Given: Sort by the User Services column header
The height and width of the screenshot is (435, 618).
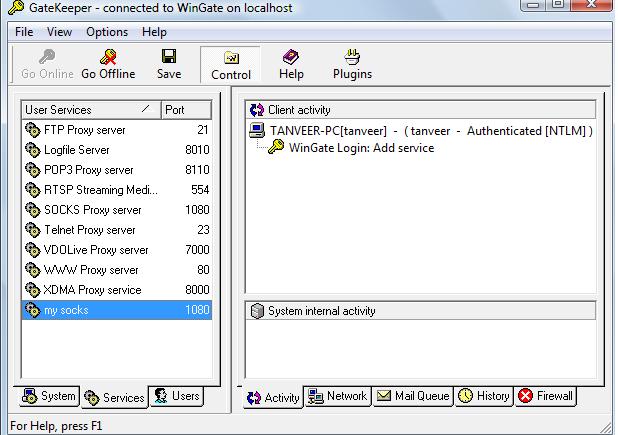Looking at the screenshot, I should [x=91, y=110].
